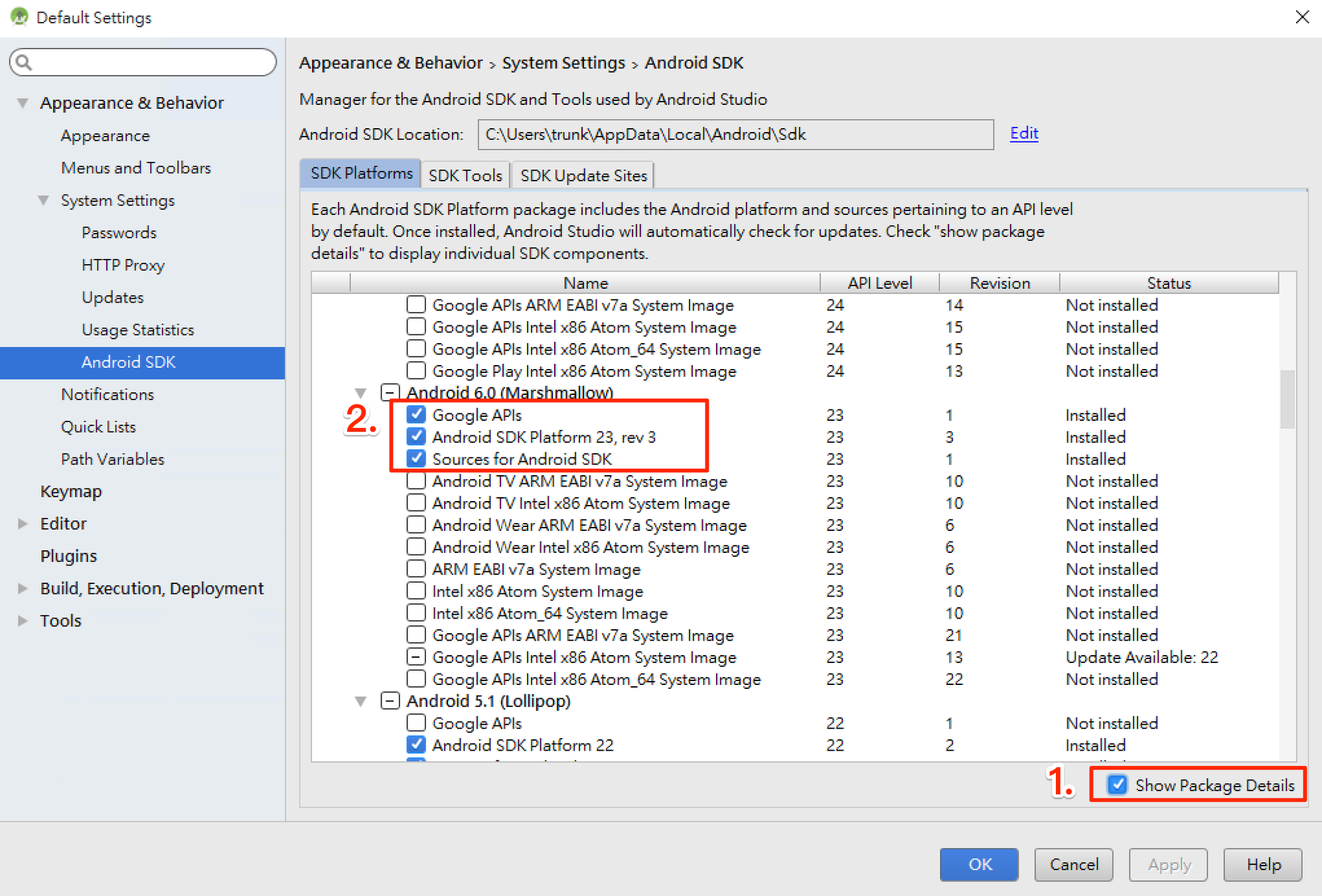Viewport: 1322px width, 896px height.
Task: Open Quick Lists settings
Action: [98, 427]
